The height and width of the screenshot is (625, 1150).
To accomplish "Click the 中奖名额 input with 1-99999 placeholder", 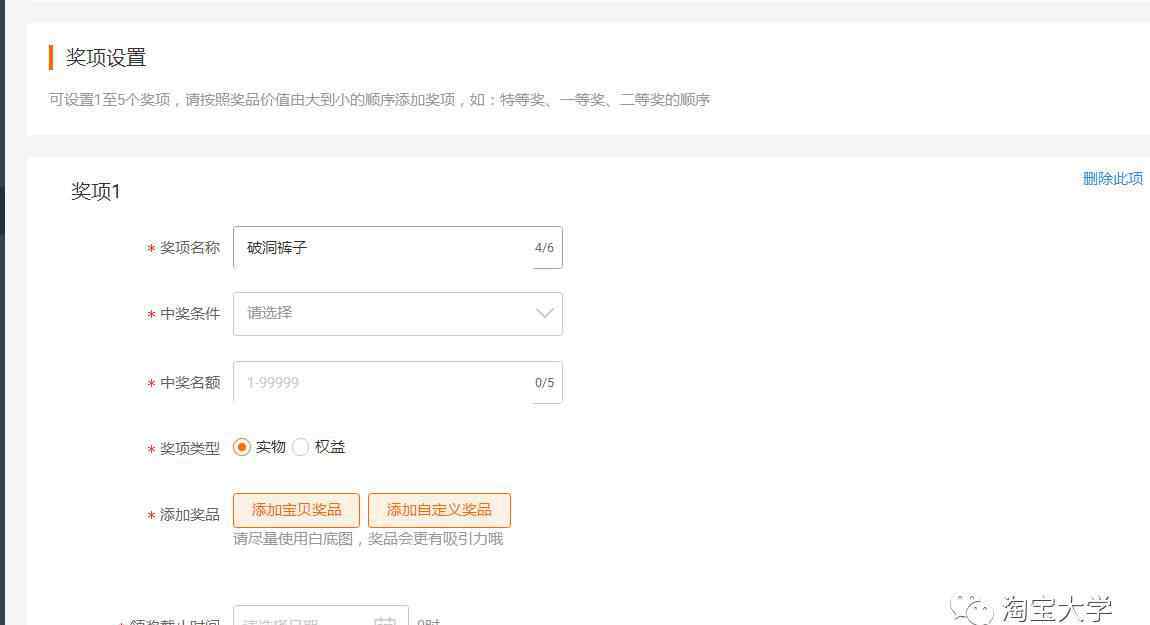I will [380, 382].
